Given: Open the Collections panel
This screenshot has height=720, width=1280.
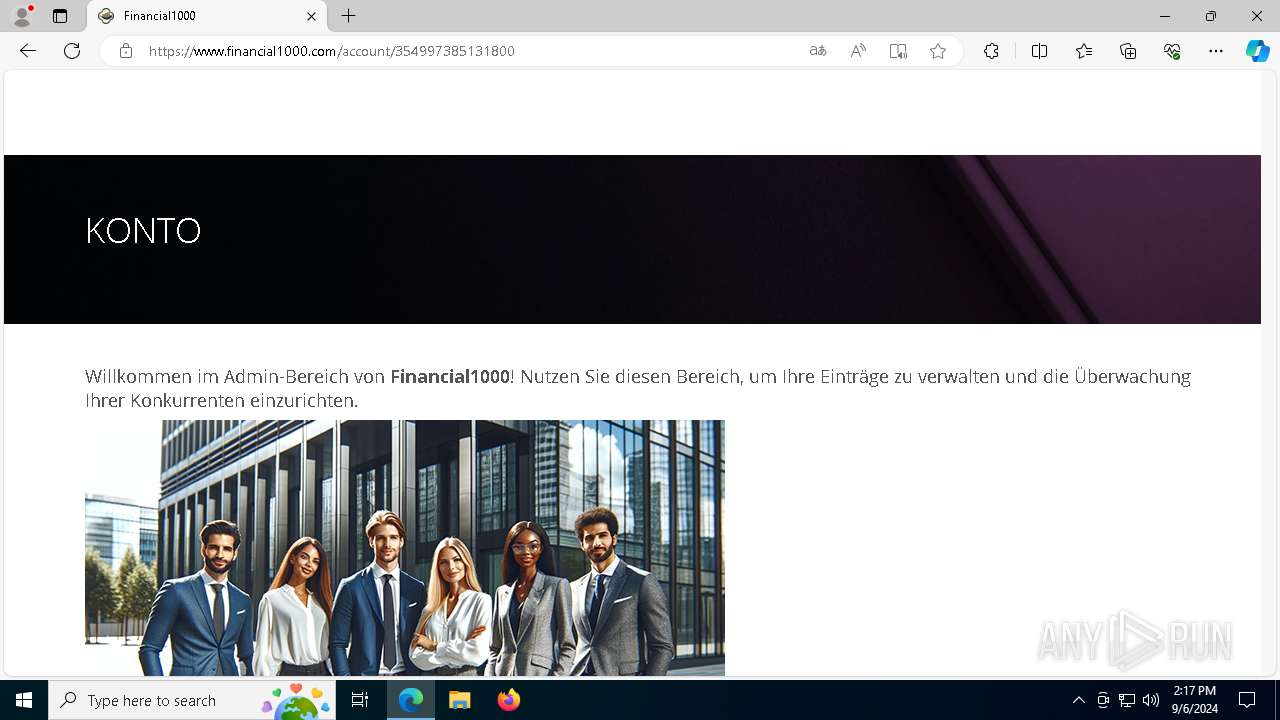Looking at the screenshot, I should point(1128,51).
